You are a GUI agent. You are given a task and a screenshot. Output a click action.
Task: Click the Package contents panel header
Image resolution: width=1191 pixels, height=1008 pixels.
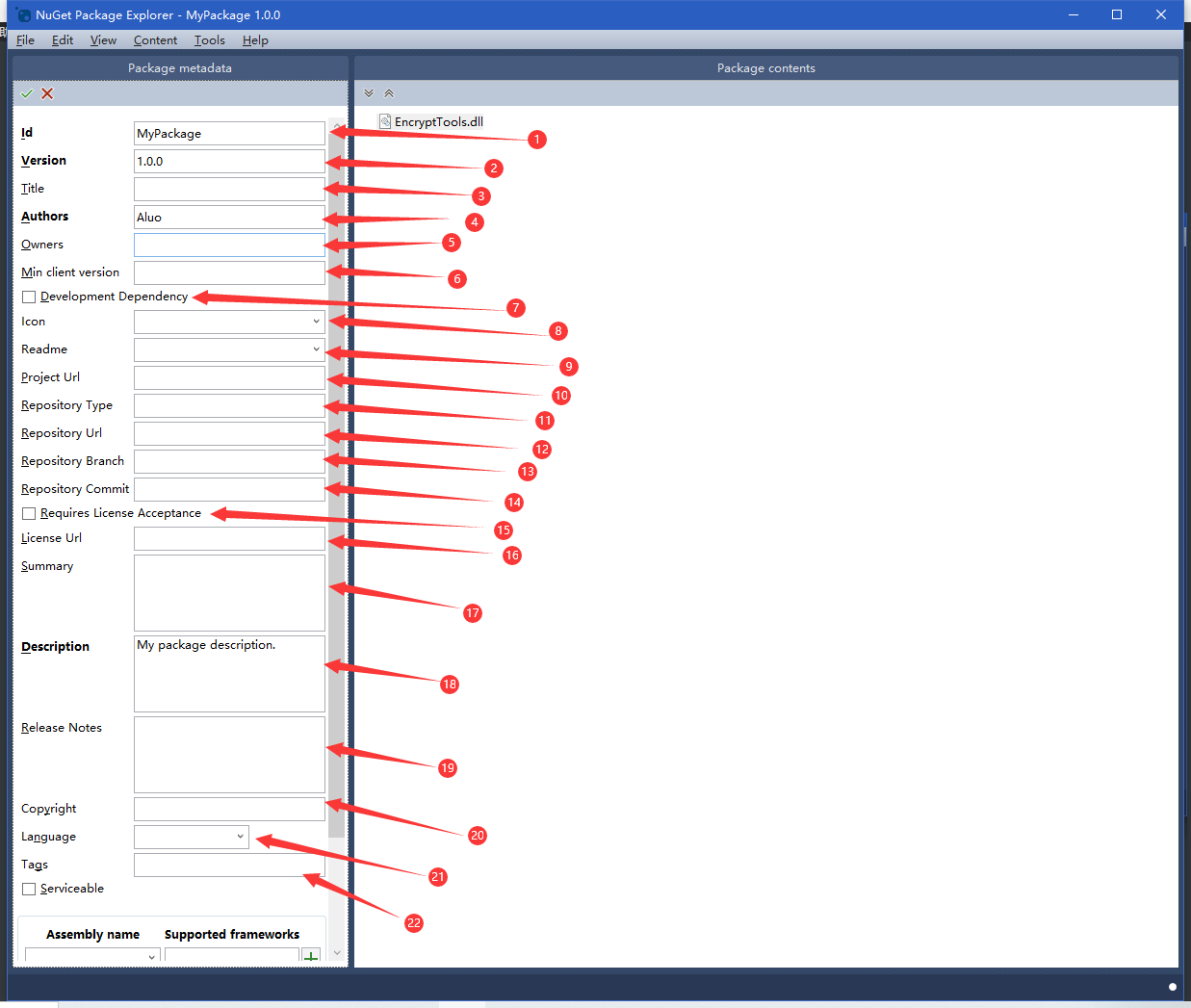[x=766, y=68]
